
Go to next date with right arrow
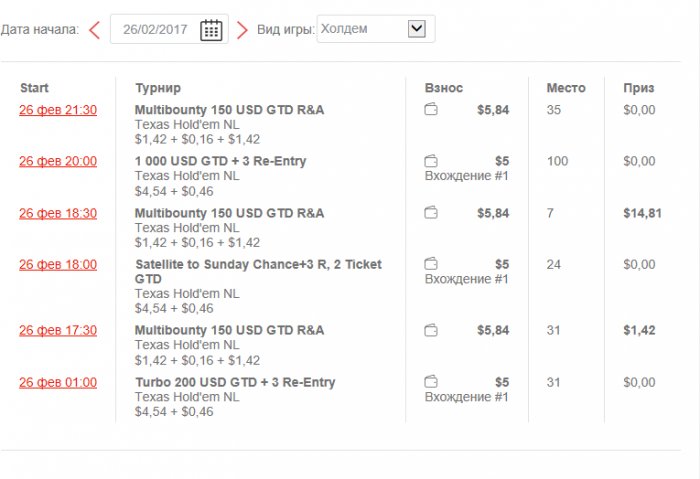(x=242, y=30)
